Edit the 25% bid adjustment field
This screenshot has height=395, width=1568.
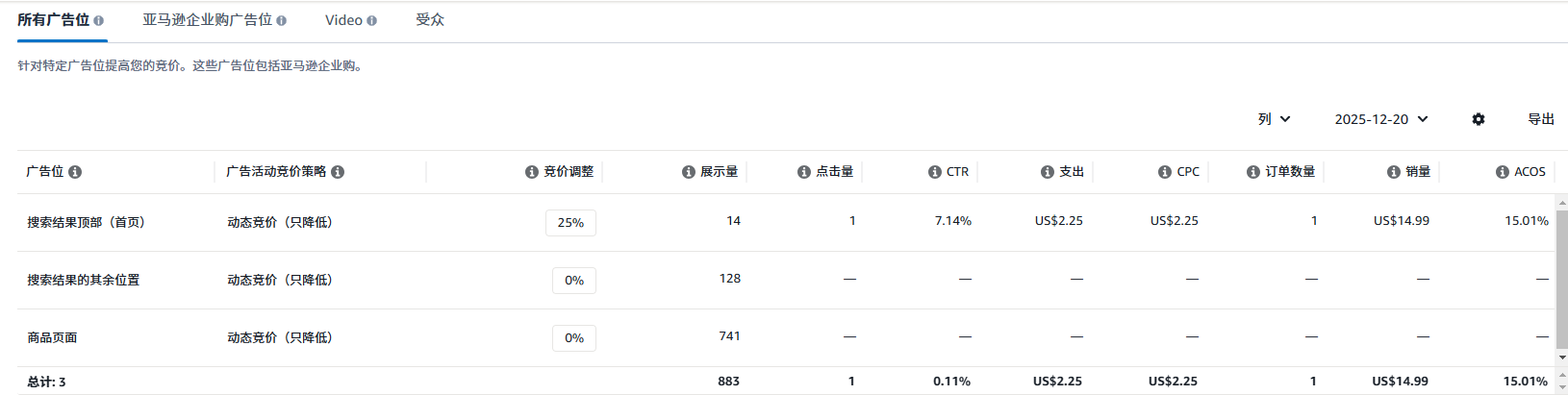pyautogui.click(x=570, y=223)
